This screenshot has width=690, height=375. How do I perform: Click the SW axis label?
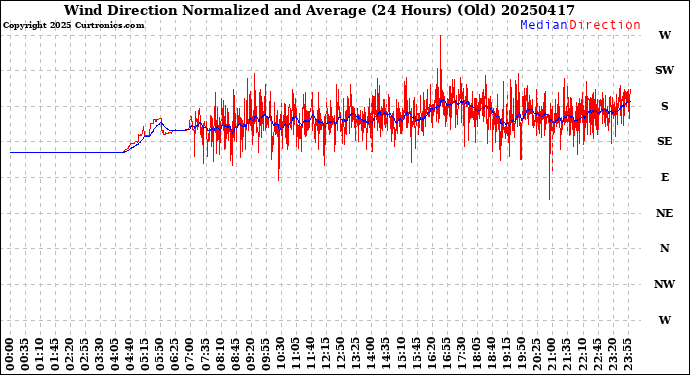[x=664, y=70]
